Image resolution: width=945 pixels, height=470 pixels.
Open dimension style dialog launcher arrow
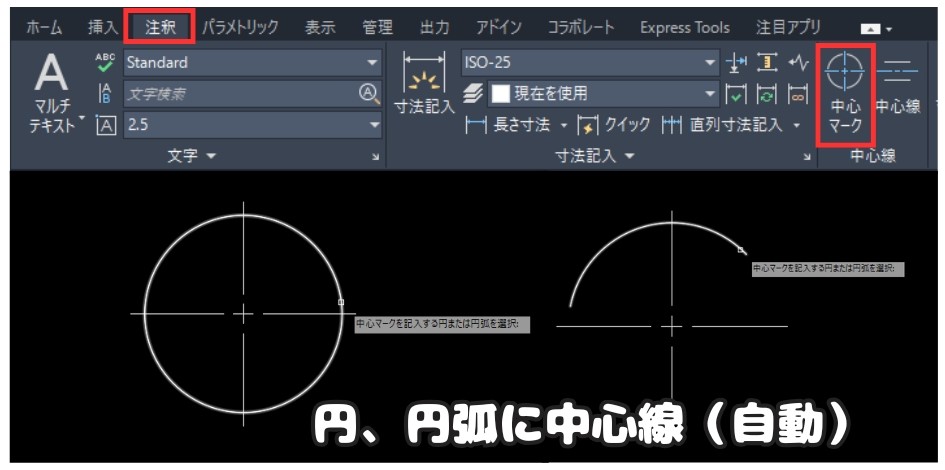pyautogui.click(x=807, y=157)
